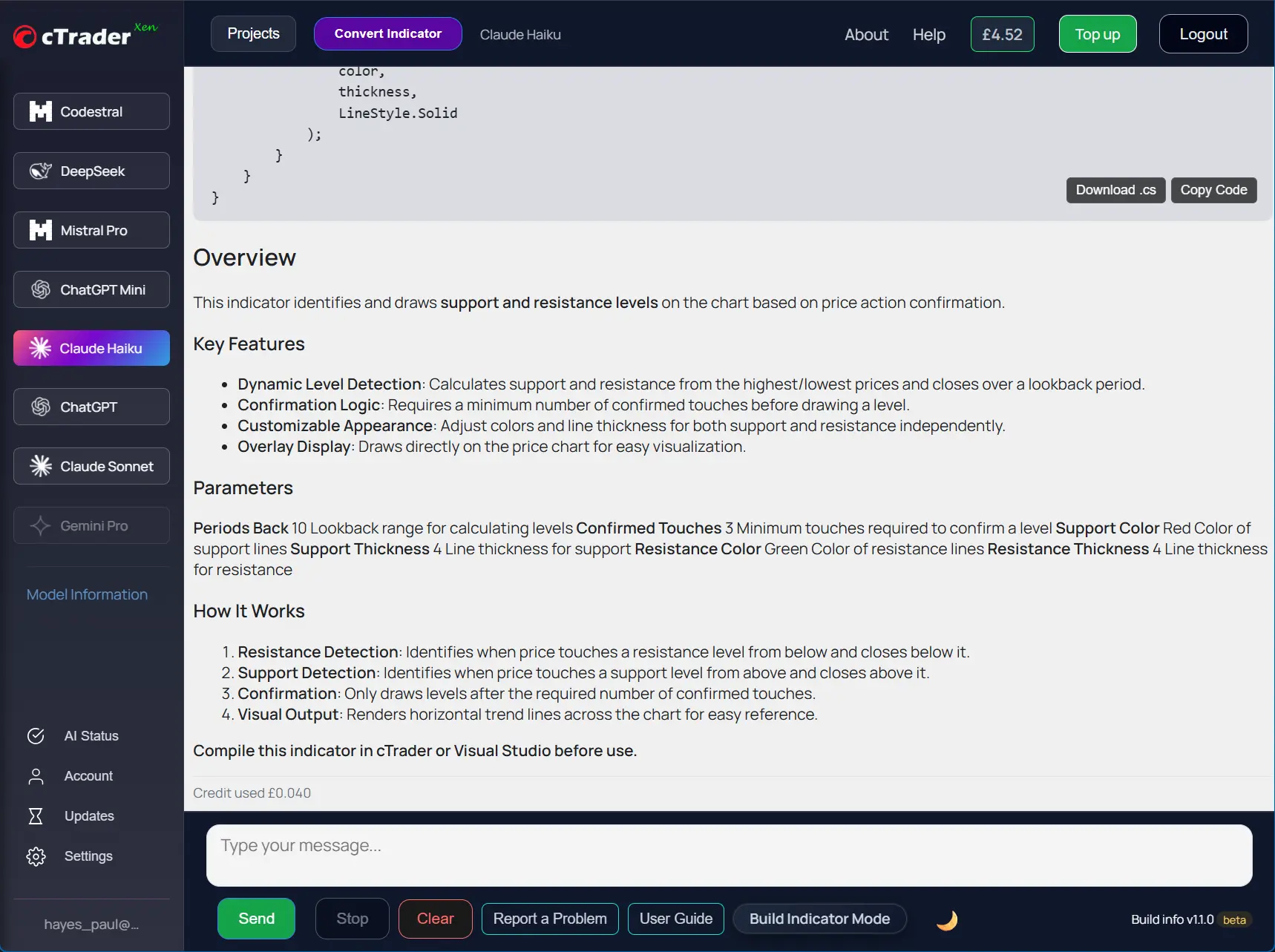Select the DeepSeek model
Viewport: 1275px width, 952px height.
pos(91,171)
